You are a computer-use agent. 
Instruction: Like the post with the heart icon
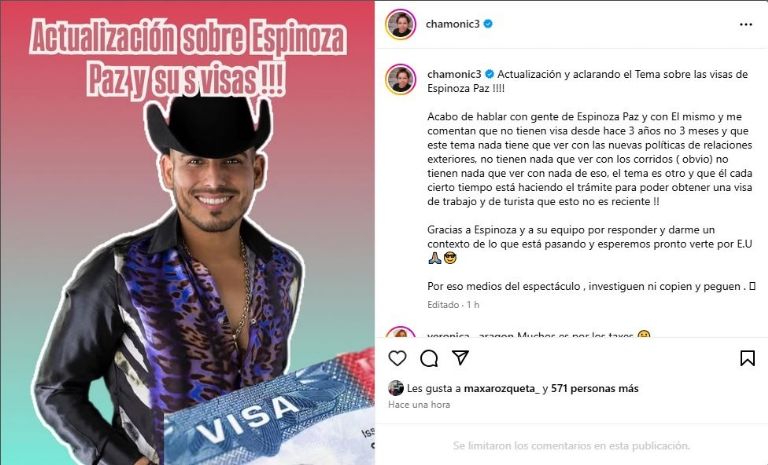click(x=397, y=358)
